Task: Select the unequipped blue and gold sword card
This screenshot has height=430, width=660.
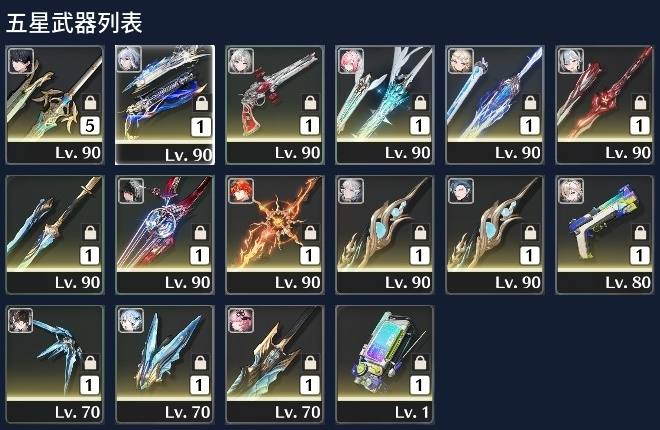Action: coord(54,235)
